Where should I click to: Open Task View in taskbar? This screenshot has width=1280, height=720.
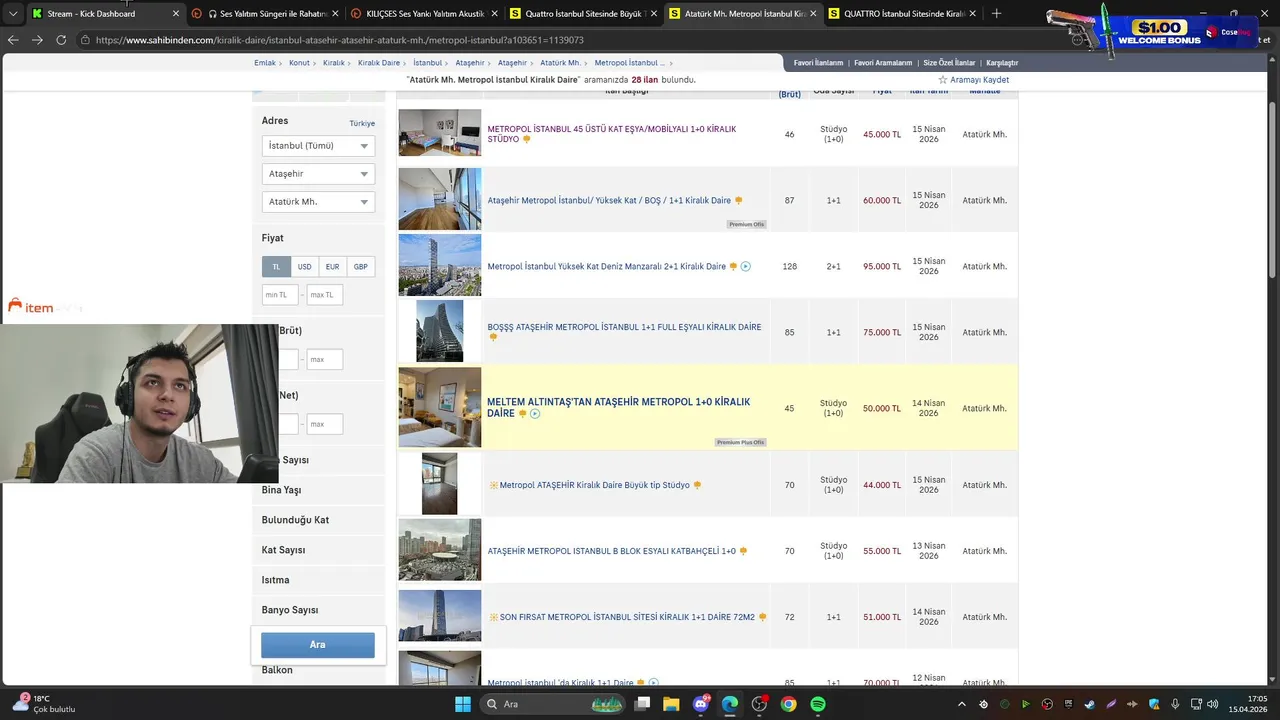(643, 704)
